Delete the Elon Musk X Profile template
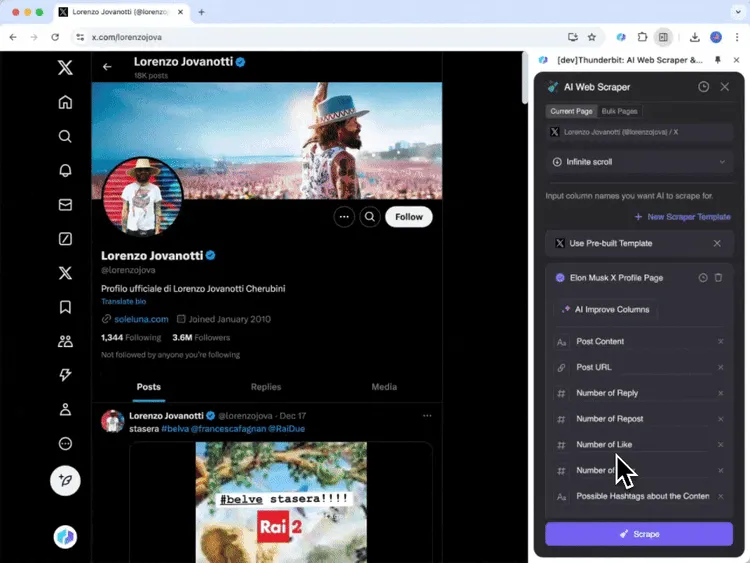This screenshot has width=750, height=563. click(x=718, y=277)
